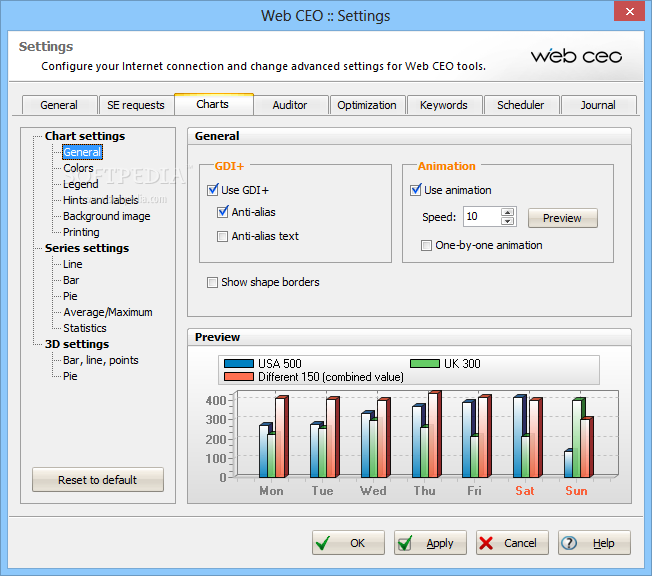The width and height of the screenshot is (652, 576).
Task: Click the Mon label on chart axis
Action: pos(272,491)
